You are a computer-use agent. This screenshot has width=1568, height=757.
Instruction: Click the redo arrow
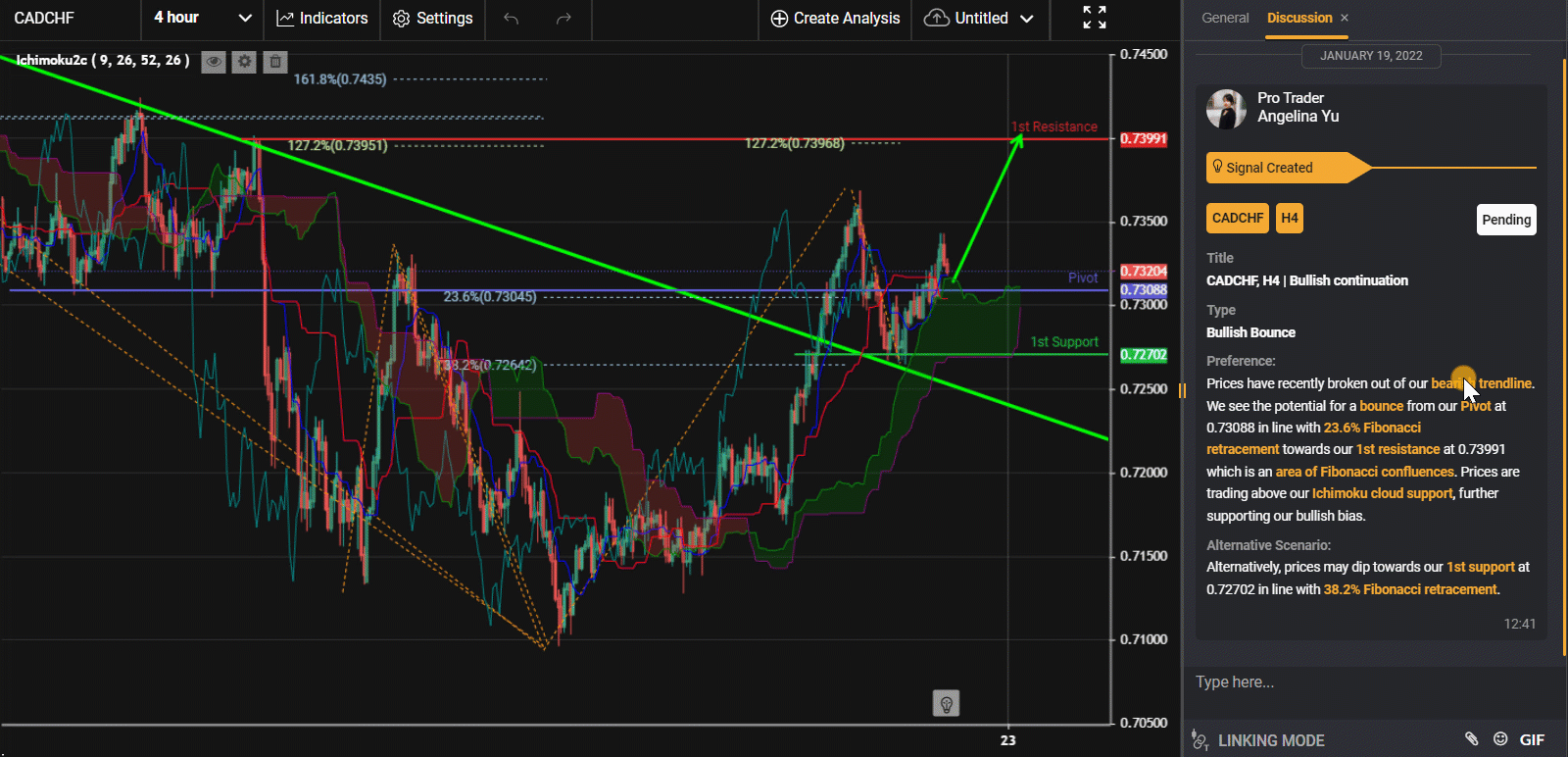(x=563, y=18)
